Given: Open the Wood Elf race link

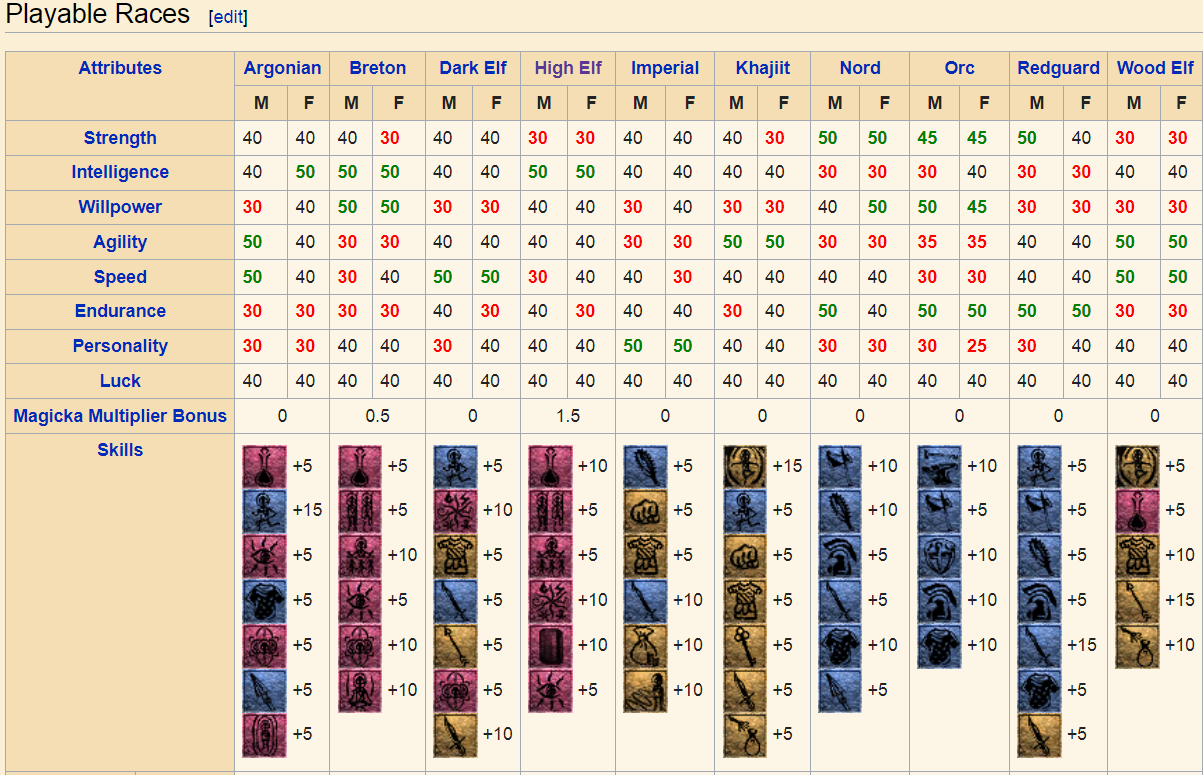Looking at the screenshot, I should point(1156,68).
